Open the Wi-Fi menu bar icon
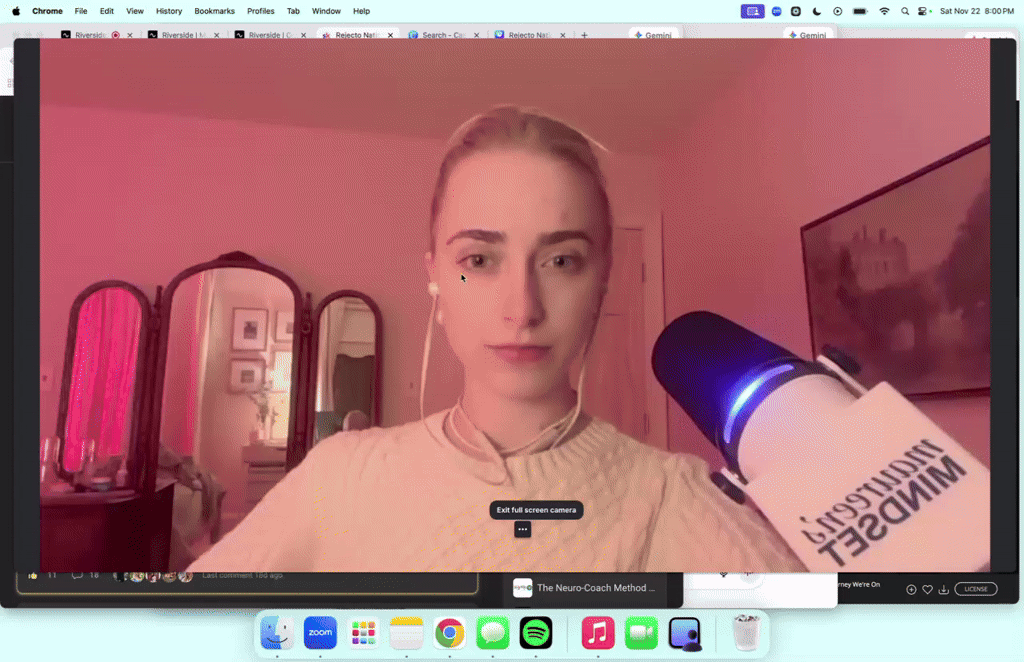The height and width of the screenshot is (662, 1024). click(884, 11)
